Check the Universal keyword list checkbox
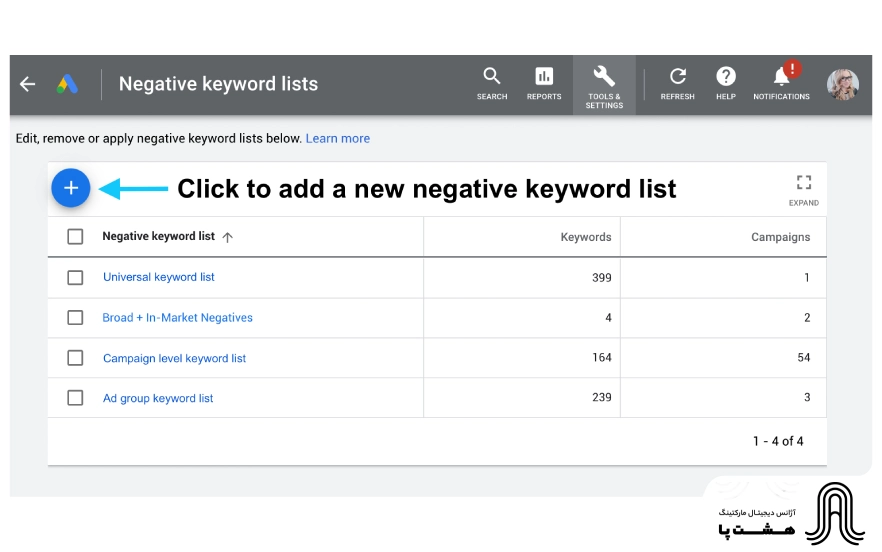The width and height of the screenshot is (882, 552). click(75, 277)
